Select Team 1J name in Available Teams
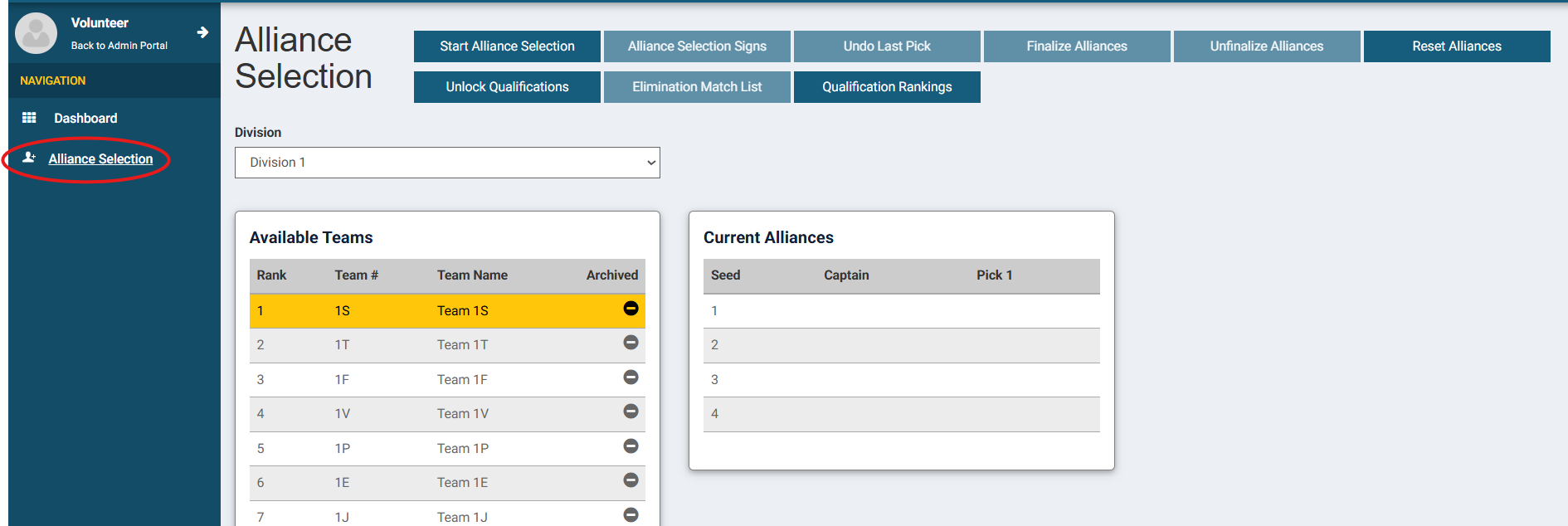 462,518
